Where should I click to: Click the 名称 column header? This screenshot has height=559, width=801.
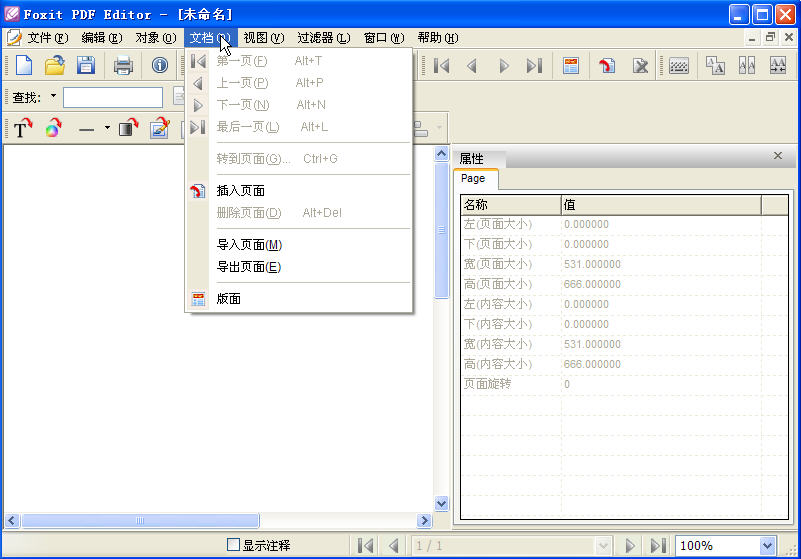(x=510, y=205)
